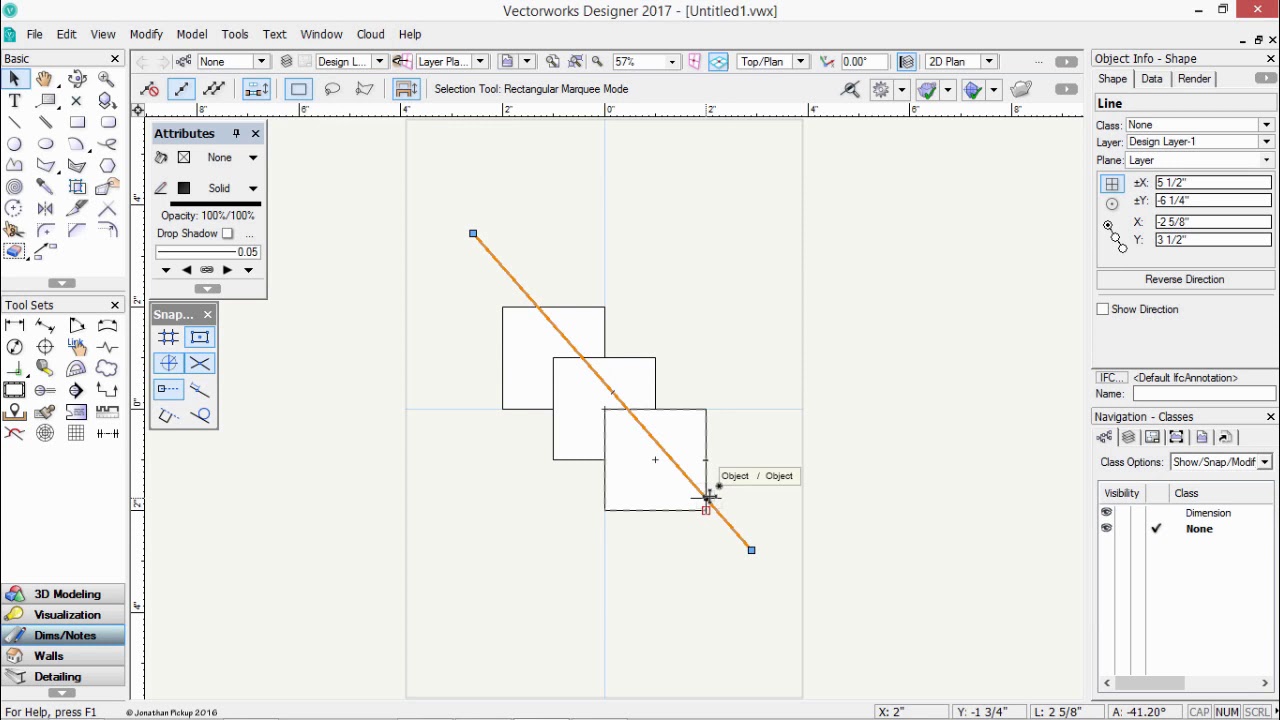This screenshot has width=1280, height=720.
Task: Choose the Angular Dimension tool
Action: pyautogui.click(x=76, y=325)
